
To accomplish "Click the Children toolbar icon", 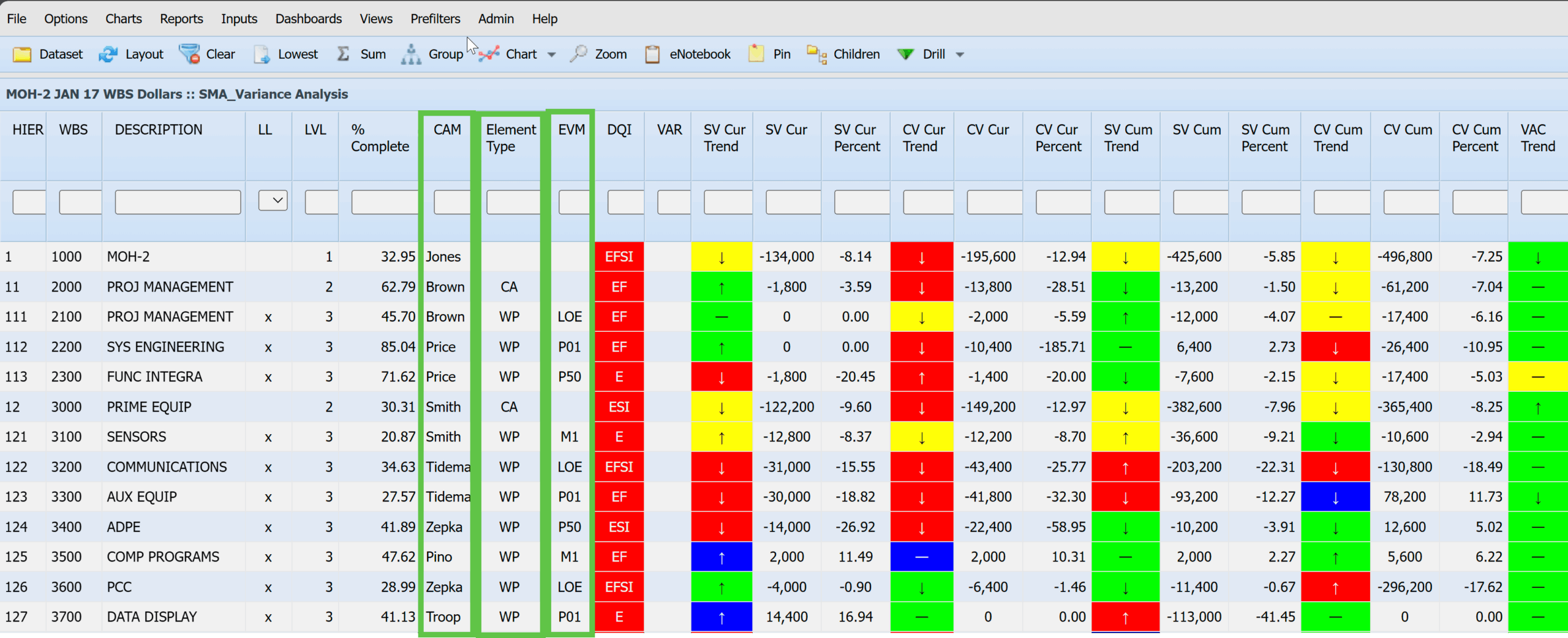I will tap(816, 54).
